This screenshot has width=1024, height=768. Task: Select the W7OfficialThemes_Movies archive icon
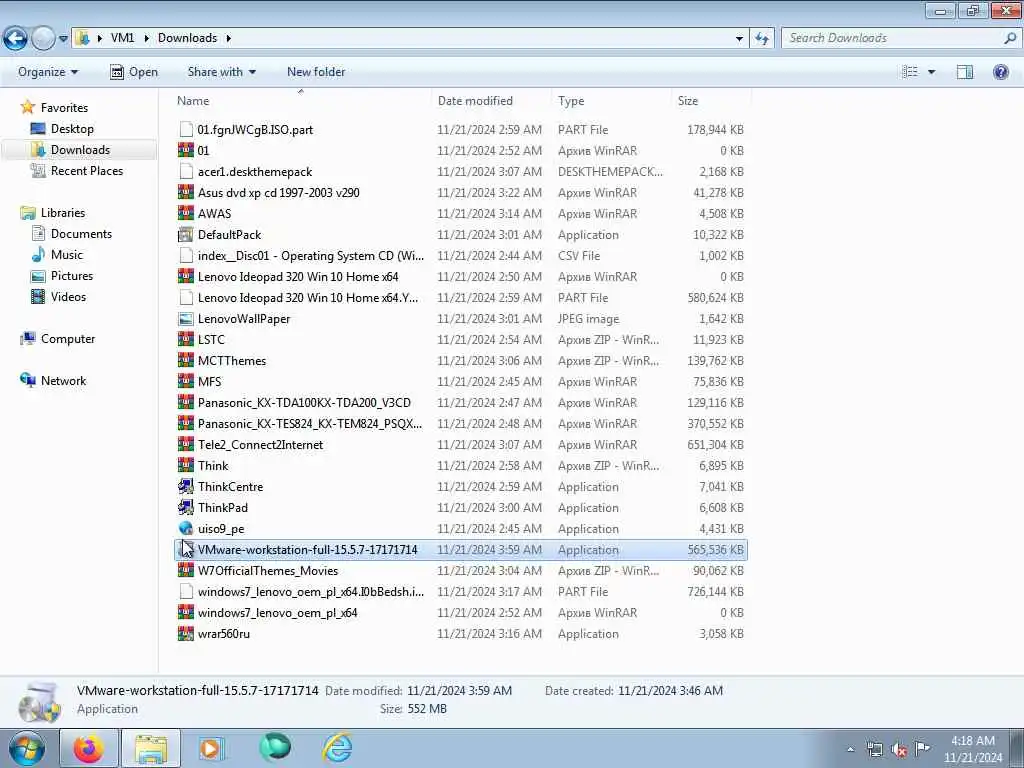point(186,571)
